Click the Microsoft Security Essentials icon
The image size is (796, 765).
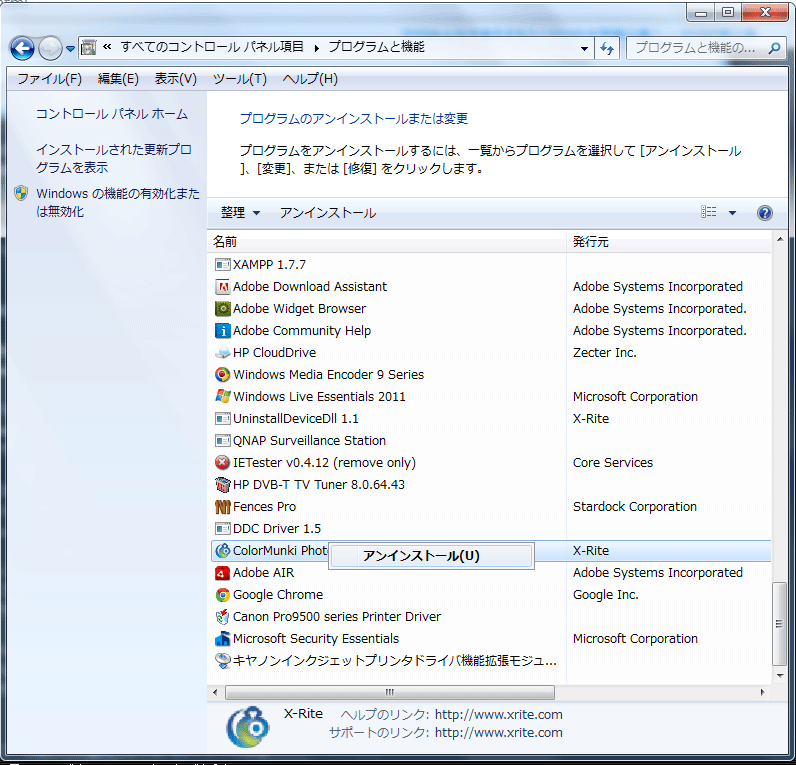click(222, 639)
